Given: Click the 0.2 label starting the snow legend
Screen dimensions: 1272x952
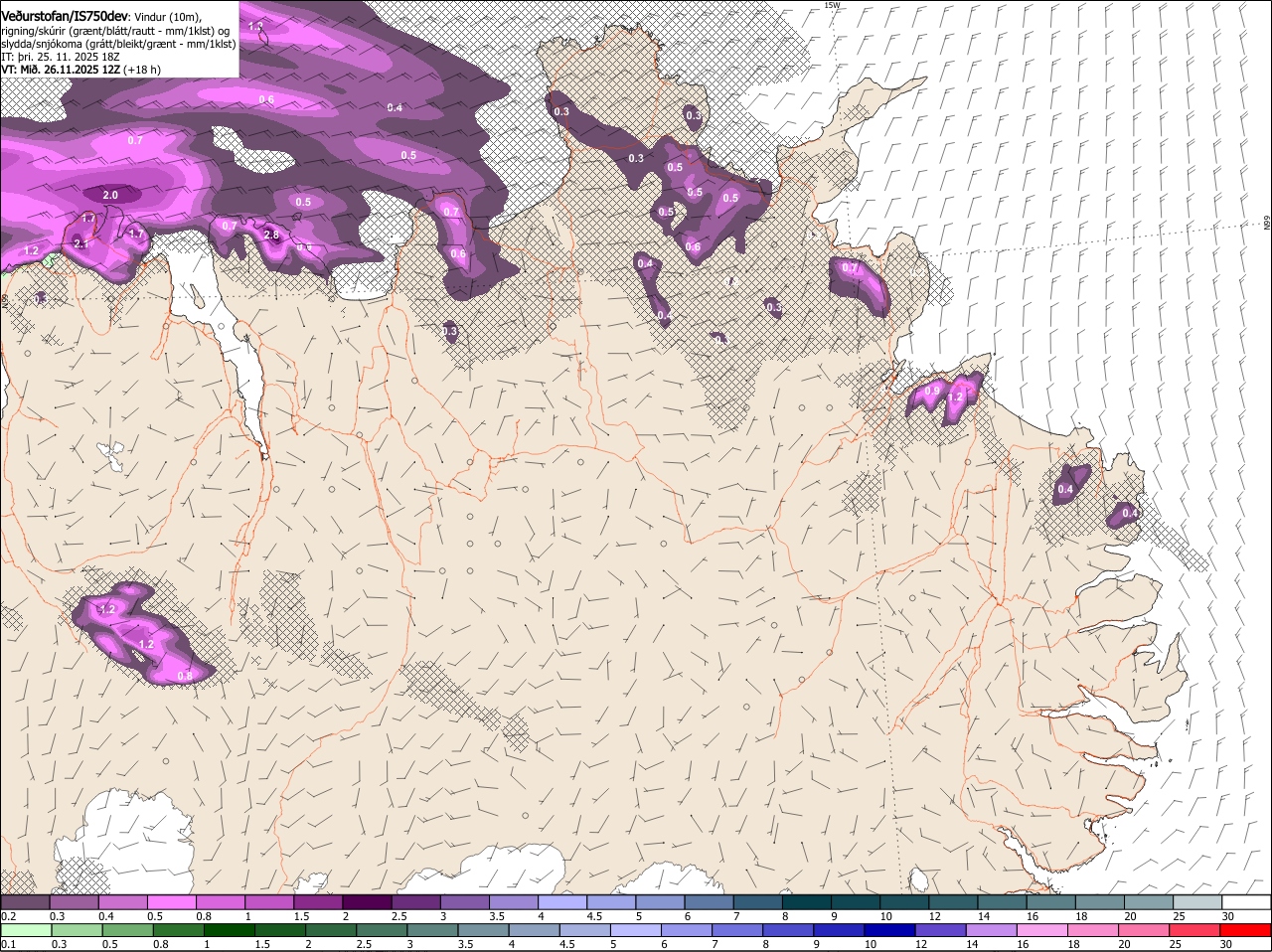Looking at the screenshot, I should click(8, 916).
